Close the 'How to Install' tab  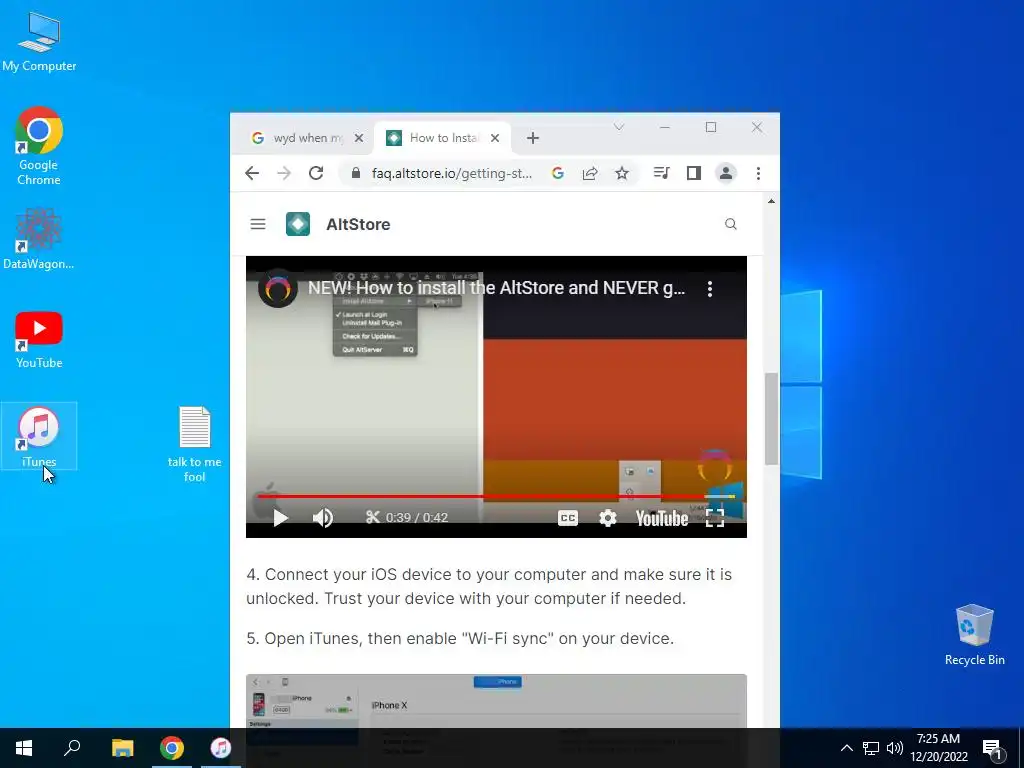[495, 138]
